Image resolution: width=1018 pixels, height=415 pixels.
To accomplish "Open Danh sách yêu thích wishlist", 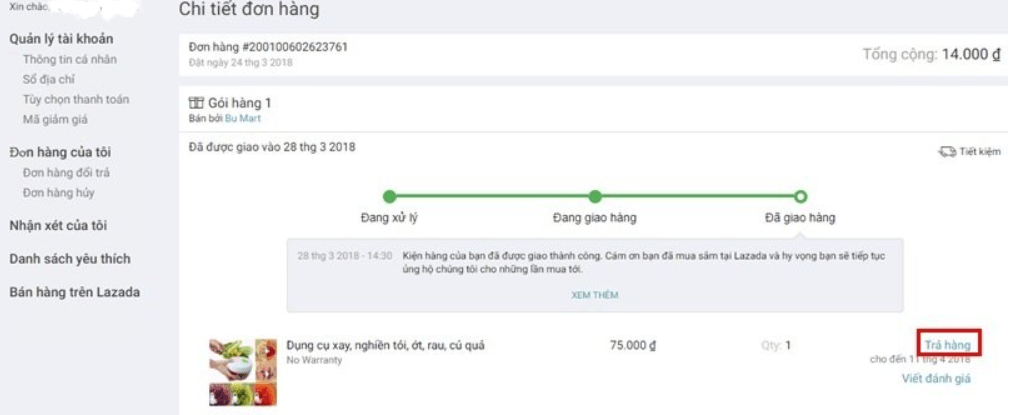I will (x=69, y=259).
